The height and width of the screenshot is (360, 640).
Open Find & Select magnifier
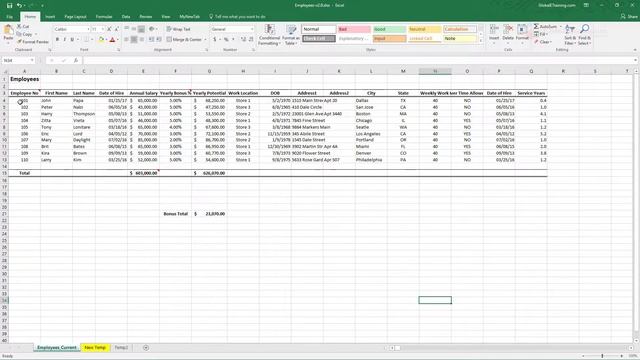[x=584, y=35]
